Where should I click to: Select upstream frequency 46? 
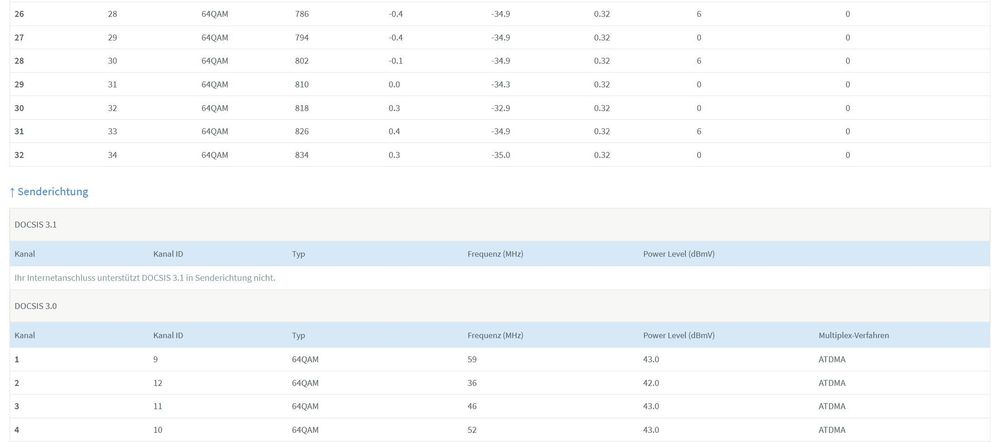point(472,406)
